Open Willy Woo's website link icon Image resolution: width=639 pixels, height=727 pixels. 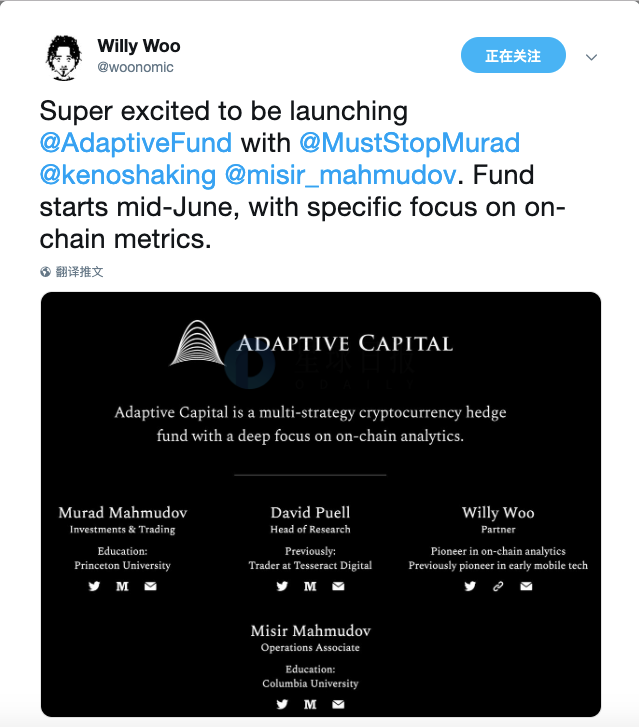tap(498, 586)
